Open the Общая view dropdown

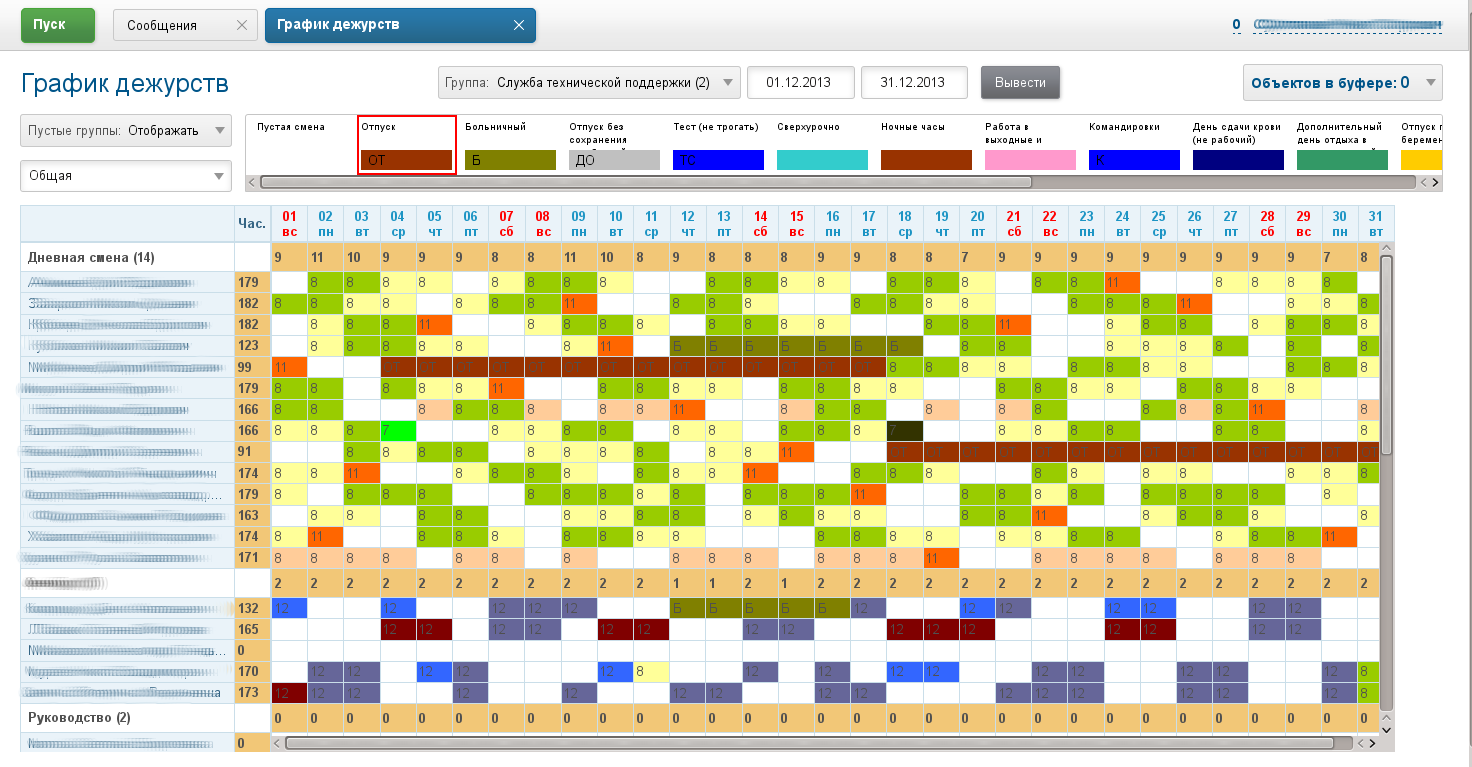click(x=126, y=176)
